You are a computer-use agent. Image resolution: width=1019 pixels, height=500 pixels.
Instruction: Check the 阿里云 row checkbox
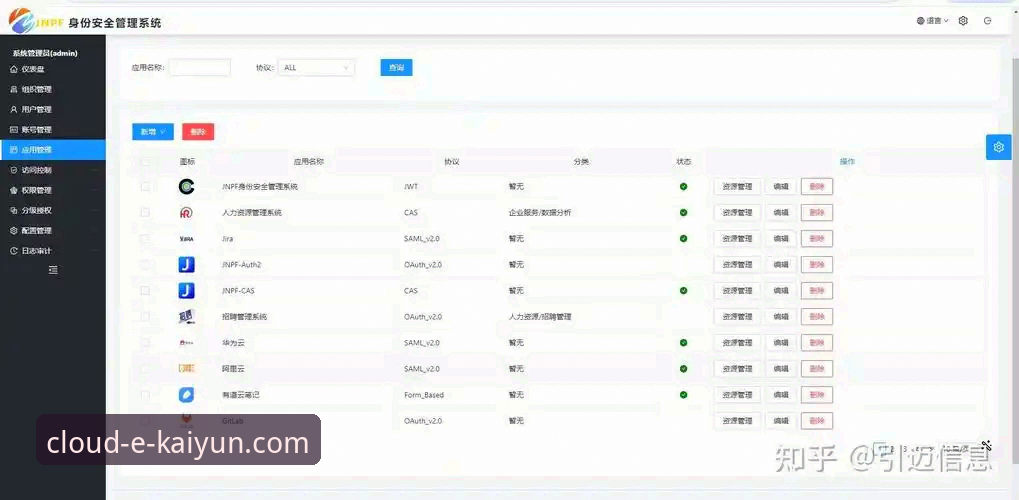tap(145, 369)
